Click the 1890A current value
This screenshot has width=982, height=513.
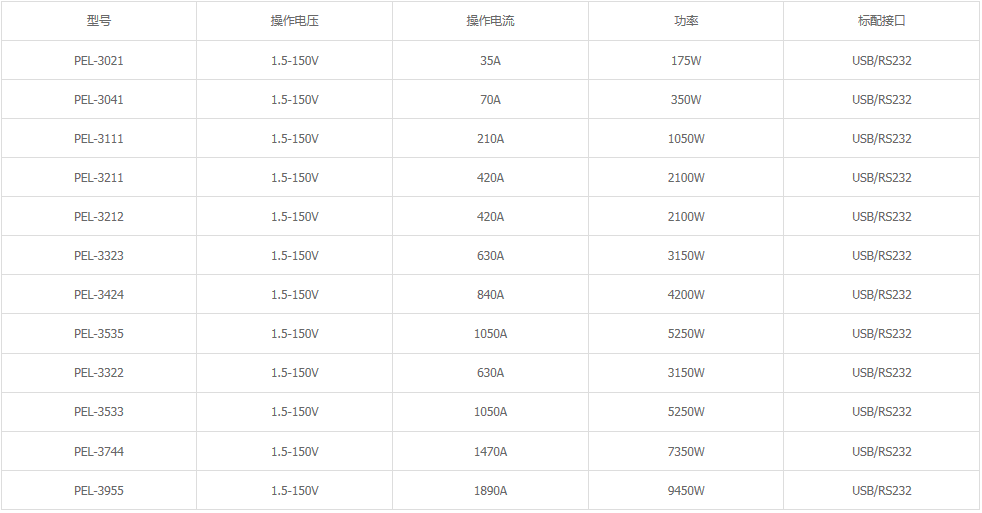point(490,491)
